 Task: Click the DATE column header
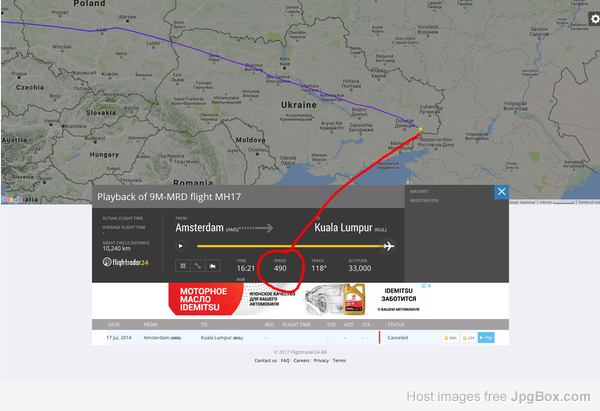click(114, 325)
